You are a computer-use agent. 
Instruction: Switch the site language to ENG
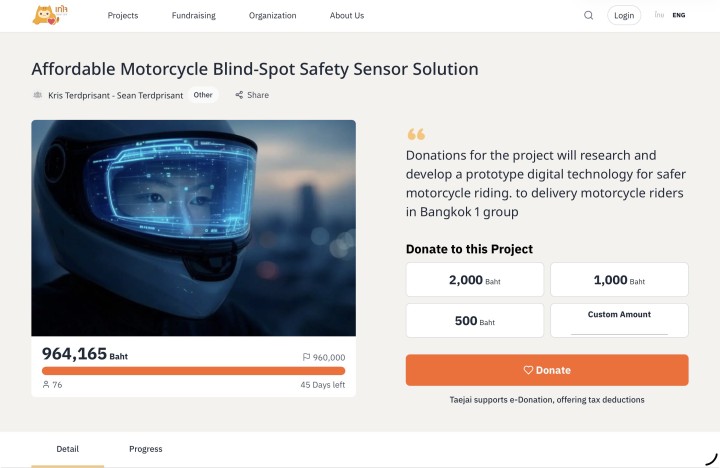[679, 15]
